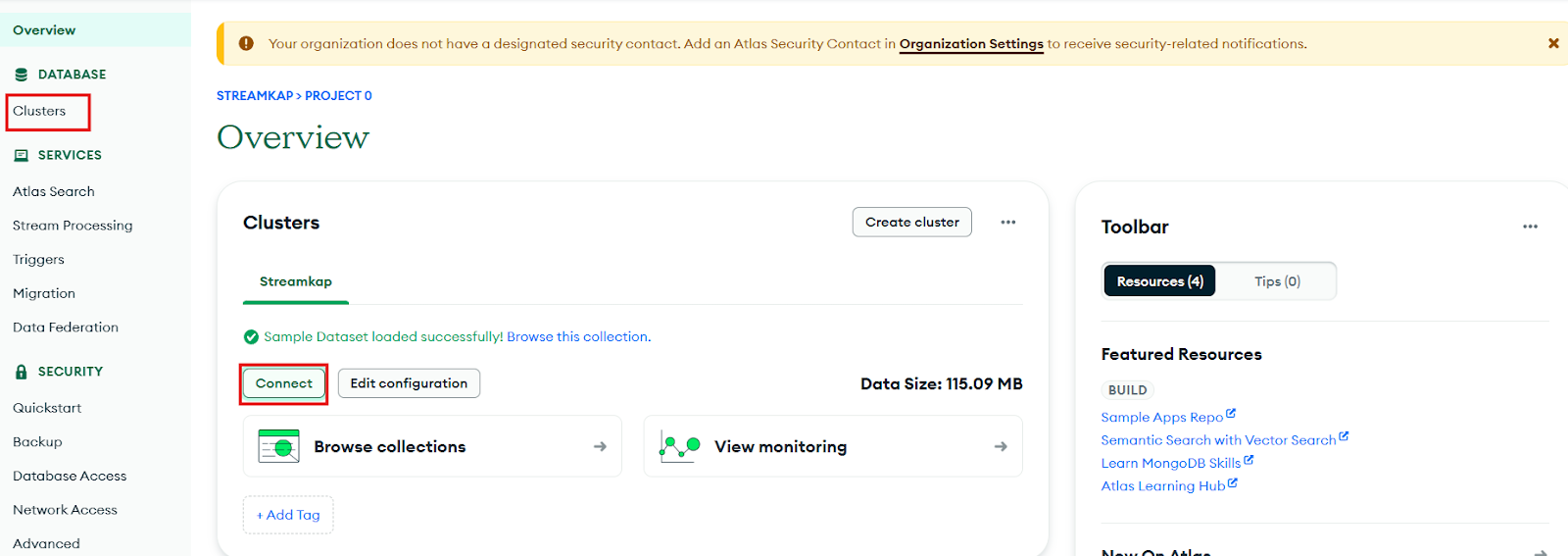The height and width of the screenshot is (556, 1568).
Task: Click external icon beside Semantic Search link
Action: click(1344, 436)
